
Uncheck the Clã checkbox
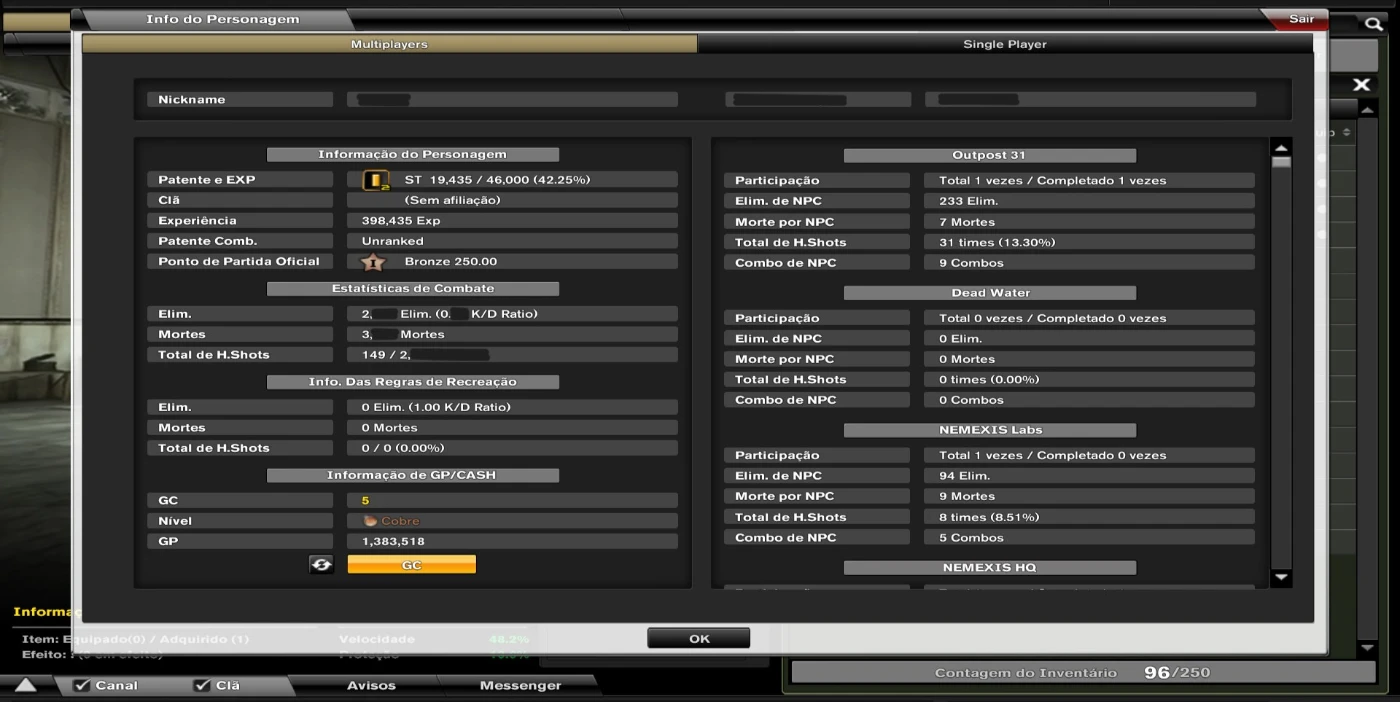[x=202, y=685]
